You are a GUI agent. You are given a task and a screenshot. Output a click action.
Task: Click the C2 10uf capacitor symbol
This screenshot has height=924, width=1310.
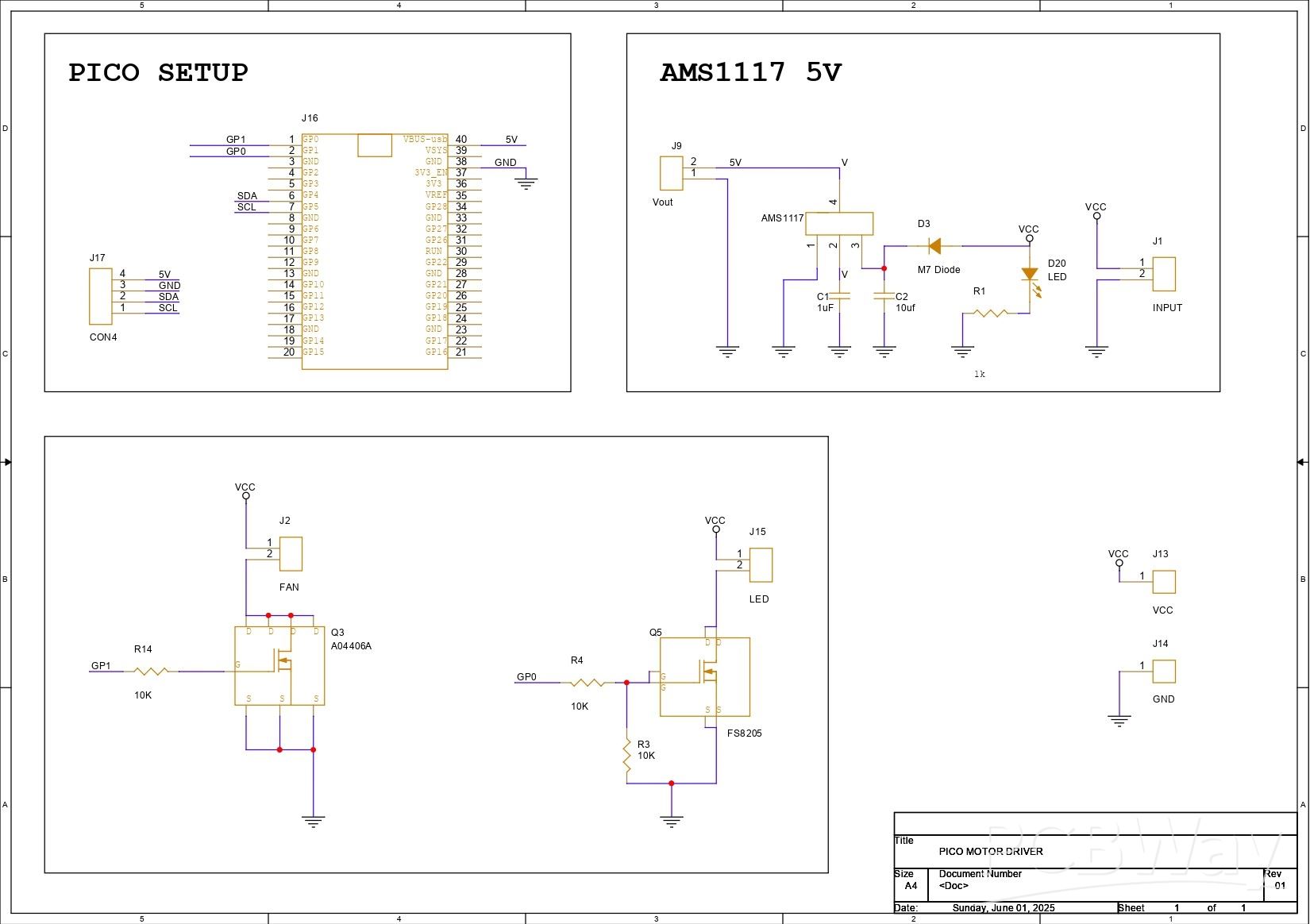(884, 297)
